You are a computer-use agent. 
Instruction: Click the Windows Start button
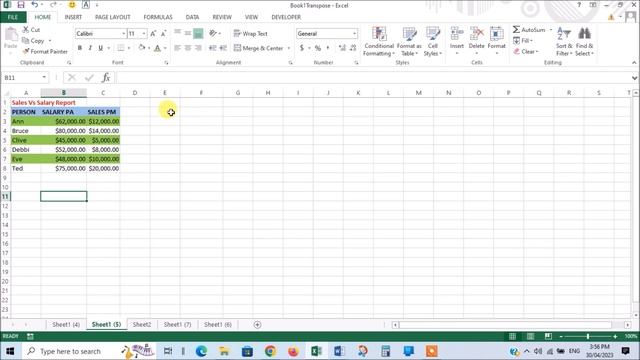coord(10,351)
